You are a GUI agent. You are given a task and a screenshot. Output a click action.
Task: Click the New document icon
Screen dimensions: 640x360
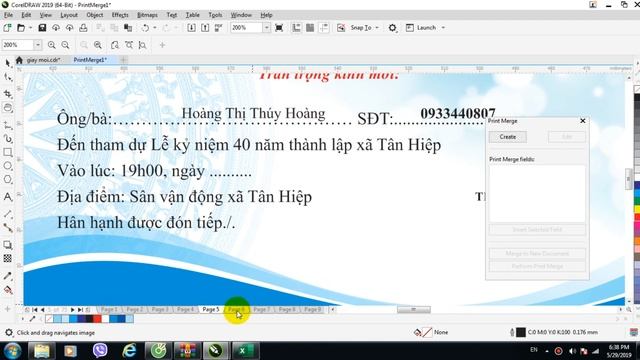click(x=7, y=28)
